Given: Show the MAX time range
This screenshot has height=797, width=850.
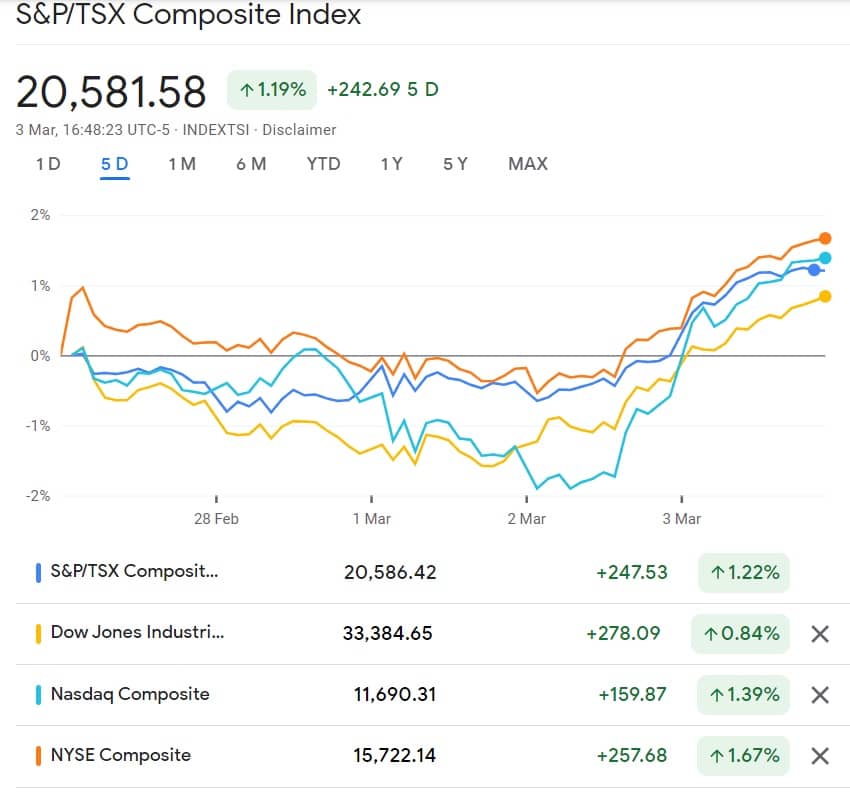Looking at the screenshot, I should pyautogui.click(x=528, y=164).
